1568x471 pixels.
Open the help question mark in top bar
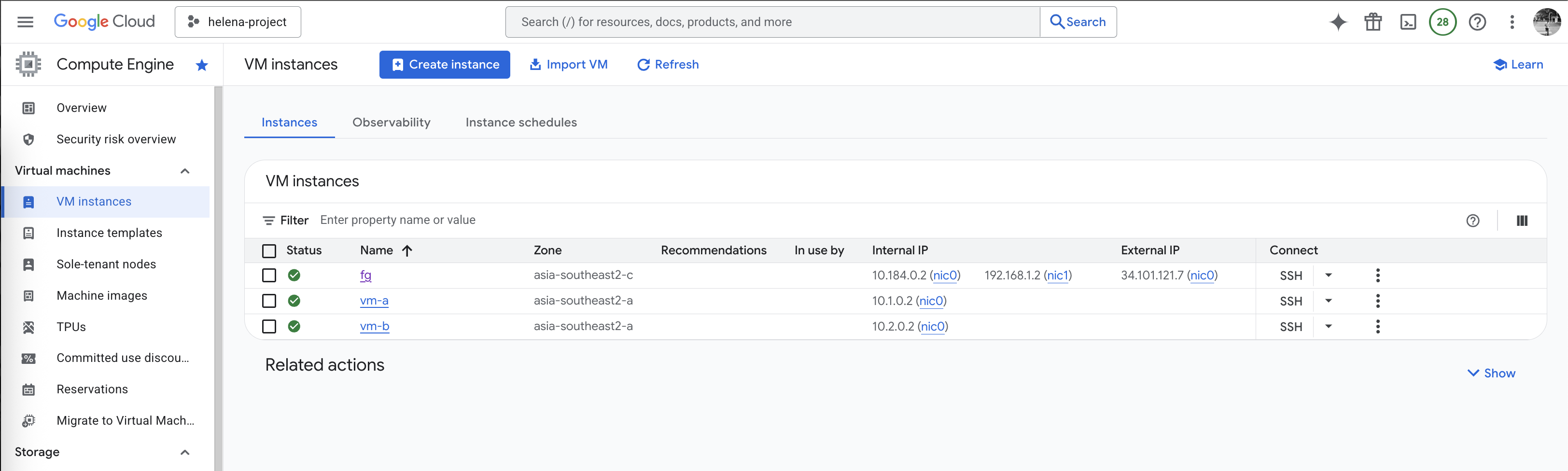click(1477, 22)
